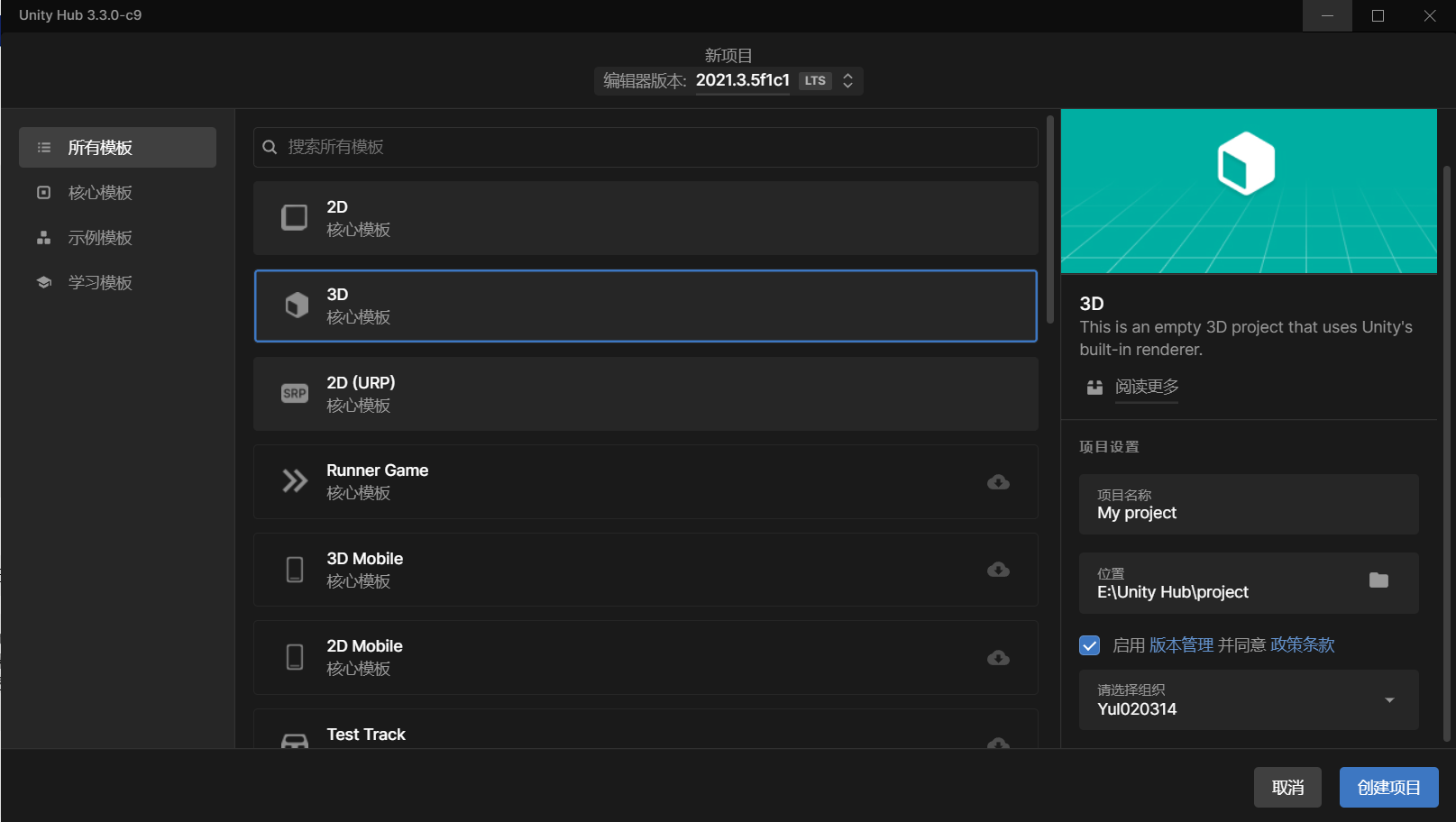The height and width of the screenshot is (822, 1456).
Task: Open the editor version selector arrows
Action: [847, 81]
